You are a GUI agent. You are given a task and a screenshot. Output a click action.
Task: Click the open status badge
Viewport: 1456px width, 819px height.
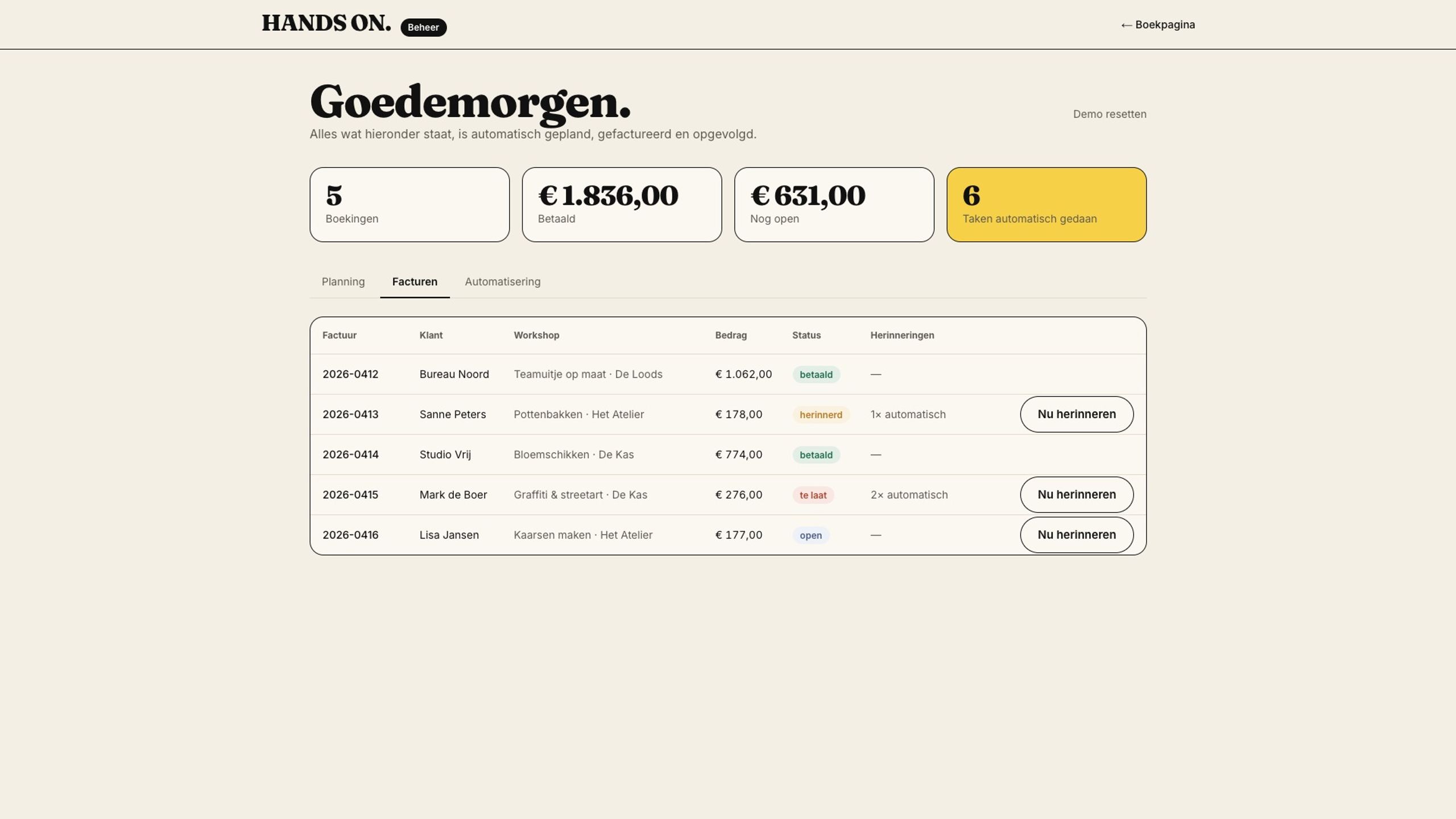[810, 535]
